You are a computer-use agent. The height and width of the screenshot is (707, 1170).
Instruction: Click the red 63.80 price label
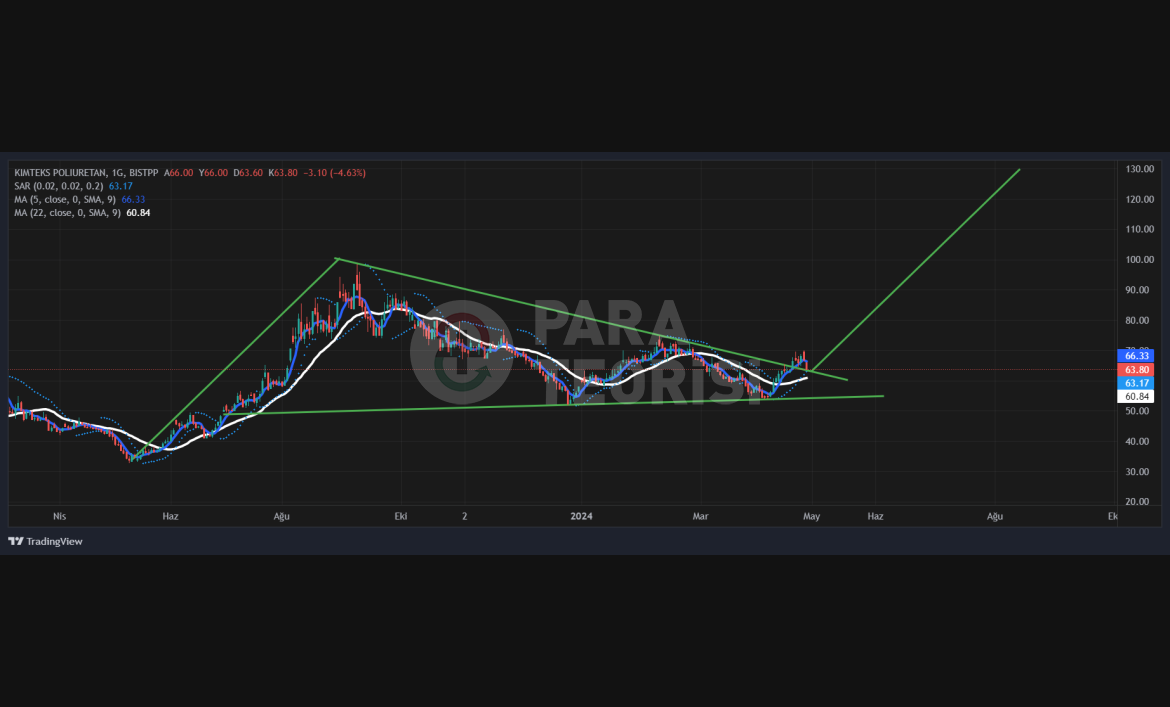(x=1136, y=370)
